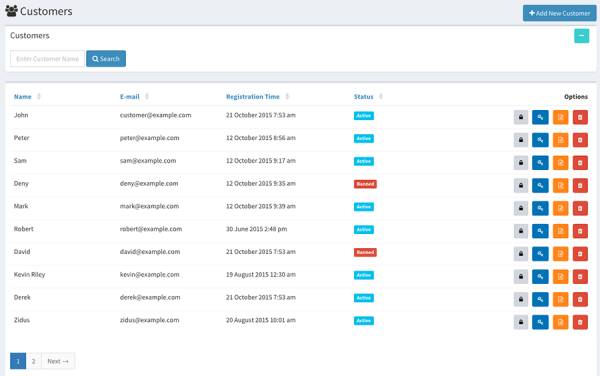Edit customer Mark with orange icon

[561, 208]
